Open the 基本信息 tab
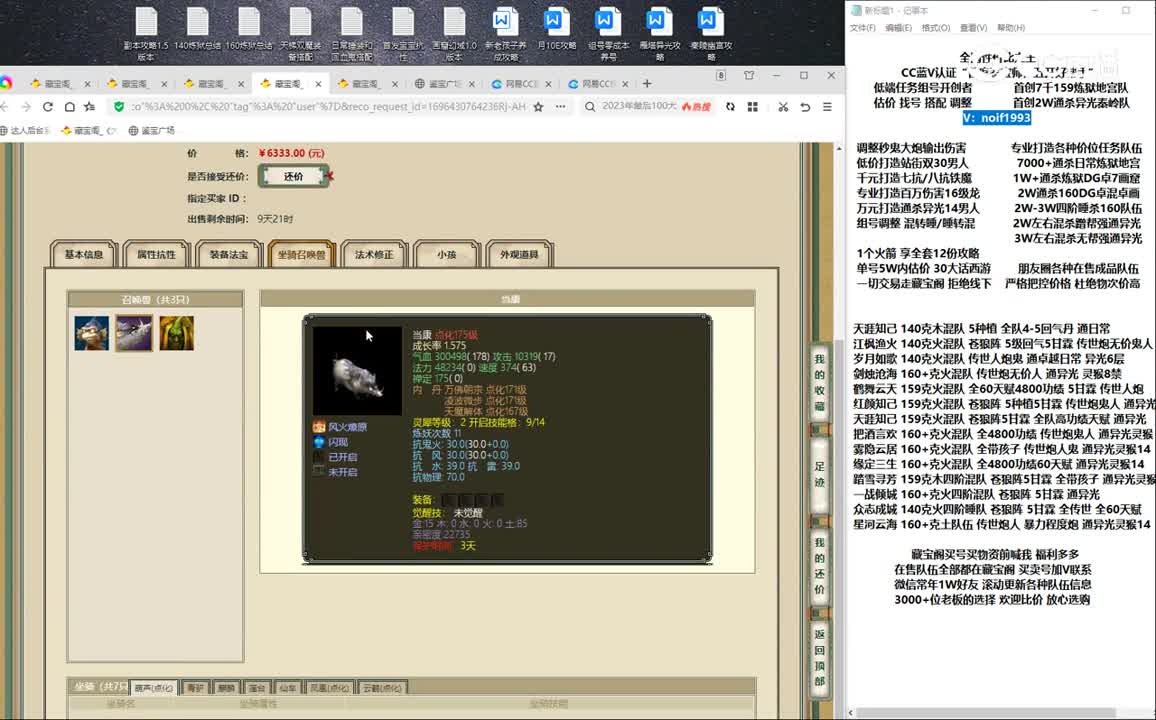1156x720 pixels. coord(84,254)
